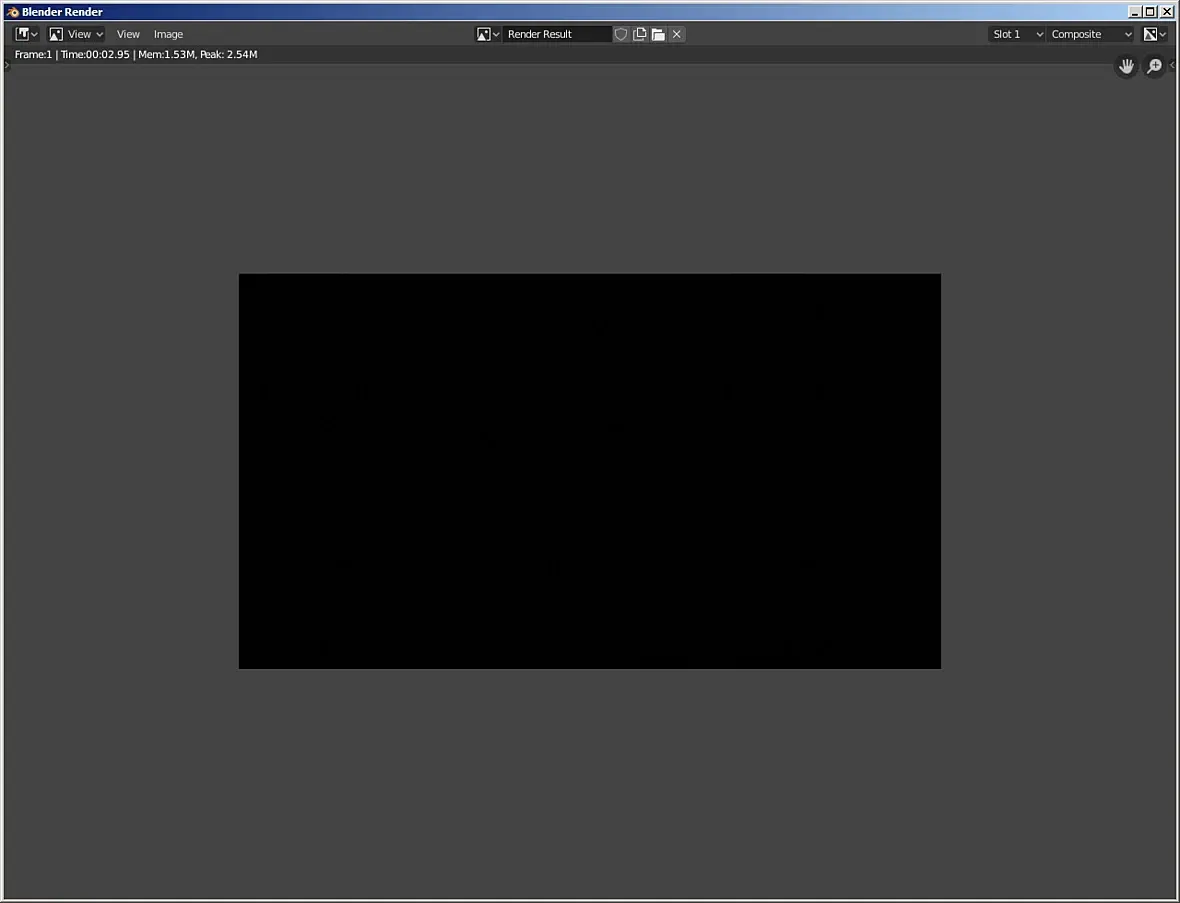Select the zoom magnifier icon
This screenshot has height=903, width=1180.
(x=1154, y=66)
